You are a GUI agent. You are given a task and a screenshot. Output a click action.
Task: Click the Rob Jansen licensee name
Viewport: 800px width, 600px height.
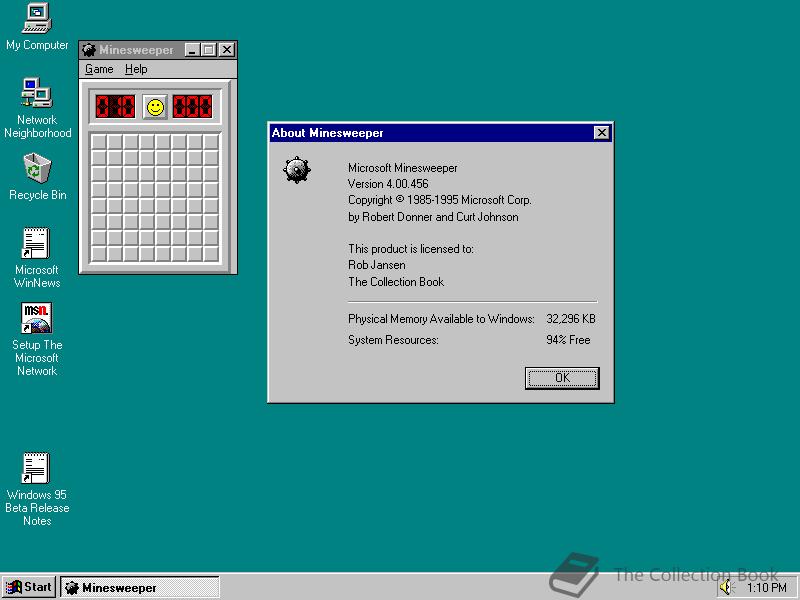click(x=377, y=265)
